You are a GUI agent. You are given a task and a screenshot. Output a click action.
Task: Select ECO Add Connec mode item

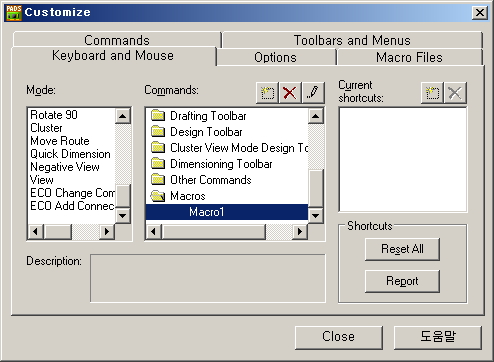coord(72,206)
